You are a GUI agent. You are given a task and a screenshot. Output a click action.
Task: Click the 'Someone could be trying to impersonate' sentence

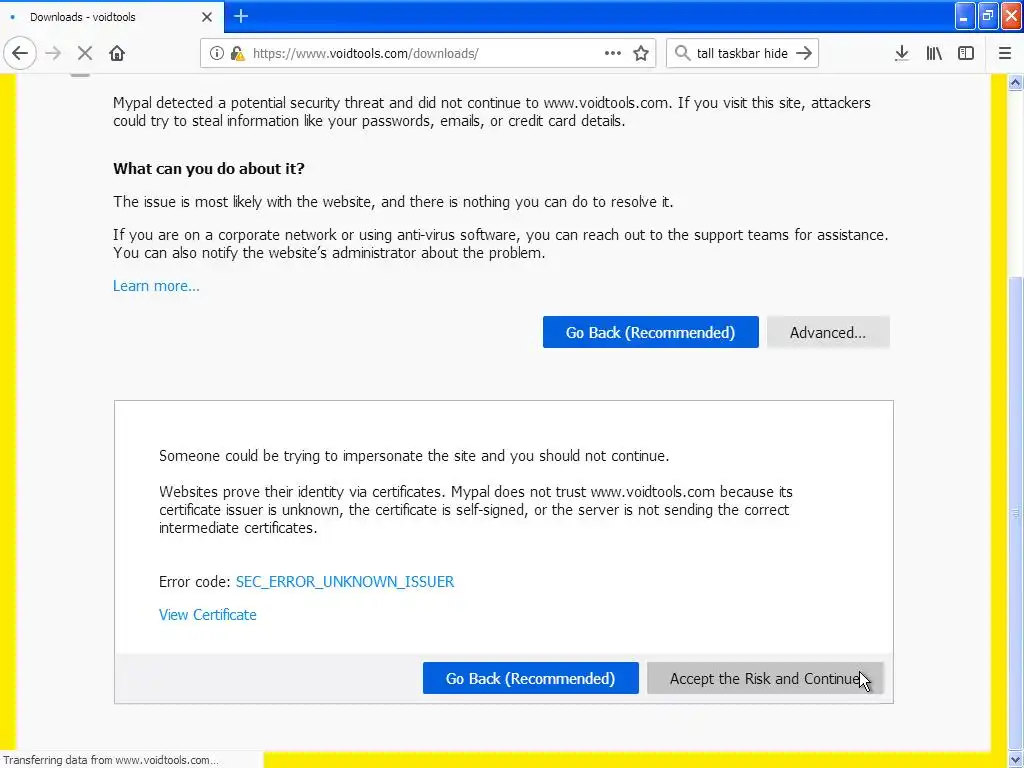(414, 456)
